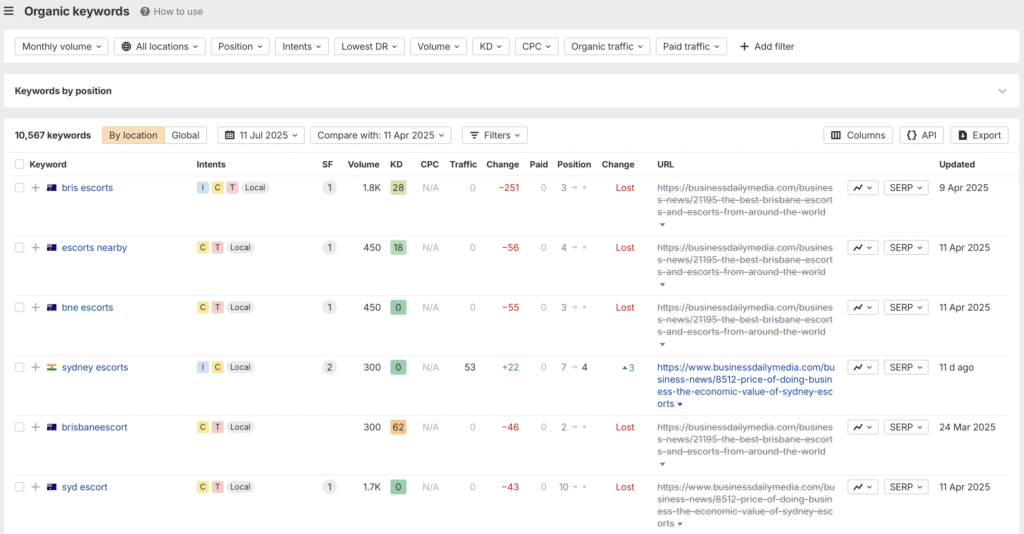Select the By location tab

(x=133, y=135)
